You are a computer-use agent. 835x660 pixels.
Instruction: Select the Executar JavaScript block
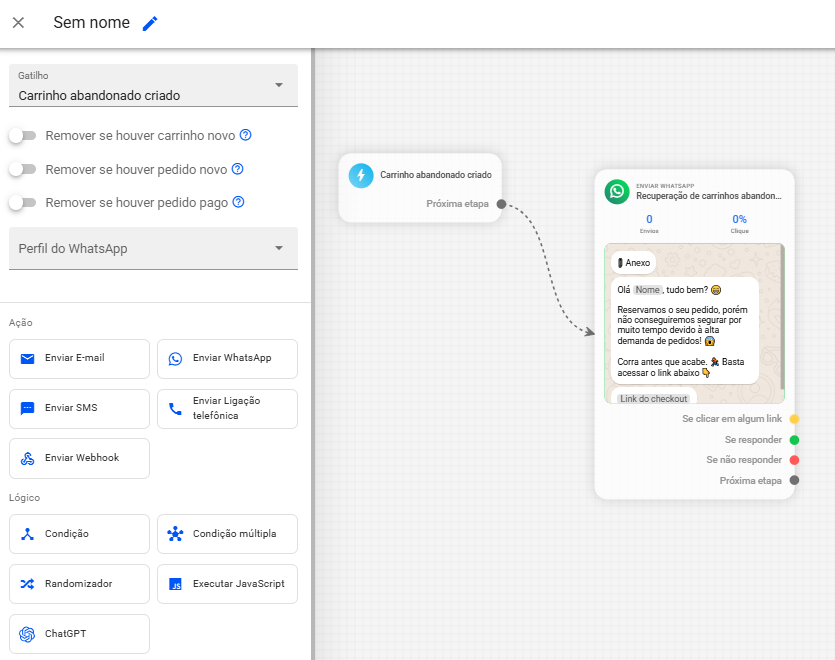click(x=227, y=584)
